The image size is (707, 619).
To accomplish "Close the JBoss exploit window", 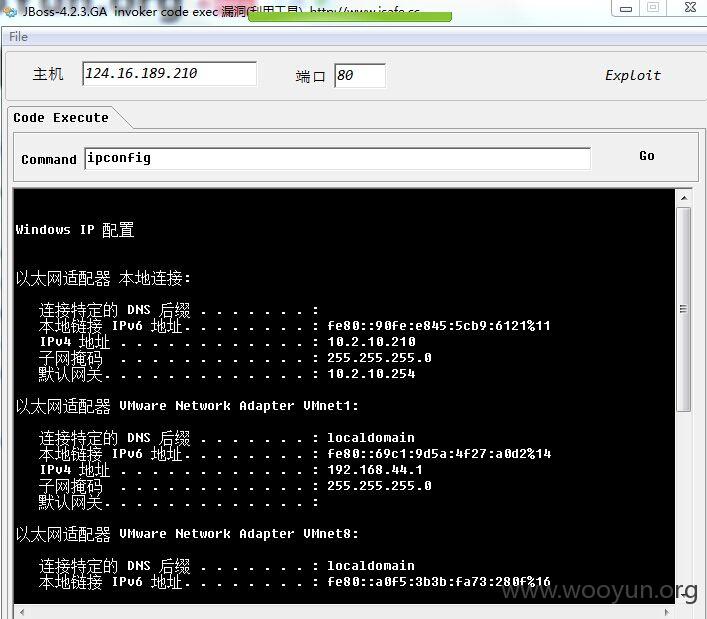I will 689,8.
